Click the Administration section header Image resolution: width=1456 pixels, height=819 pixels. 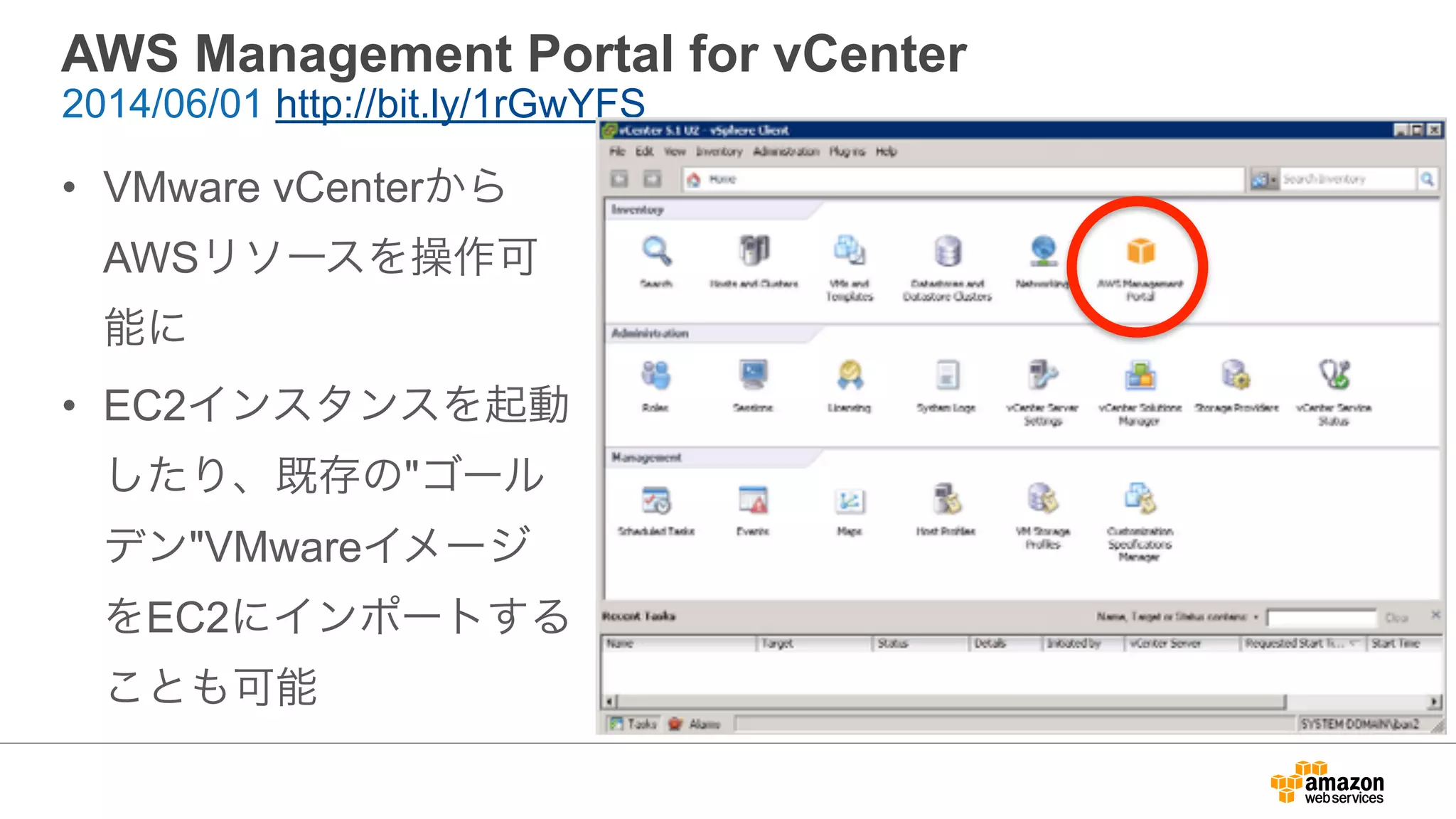point(650,333)
